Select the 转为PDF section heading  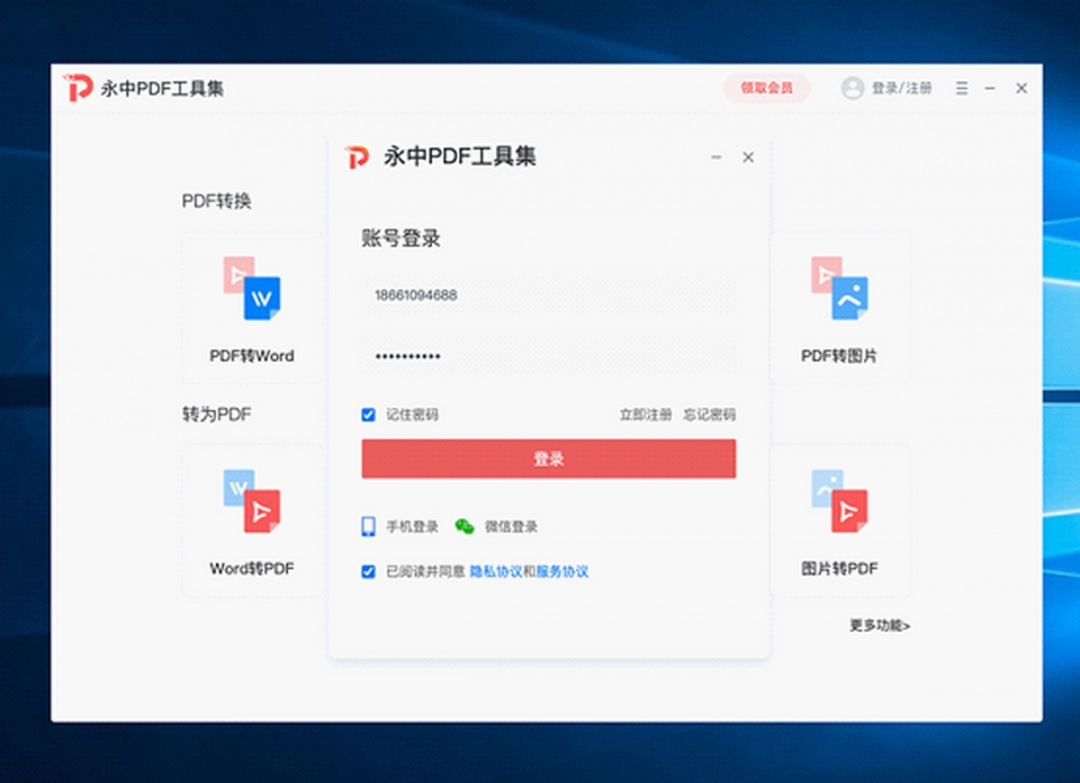pos(215,414)
